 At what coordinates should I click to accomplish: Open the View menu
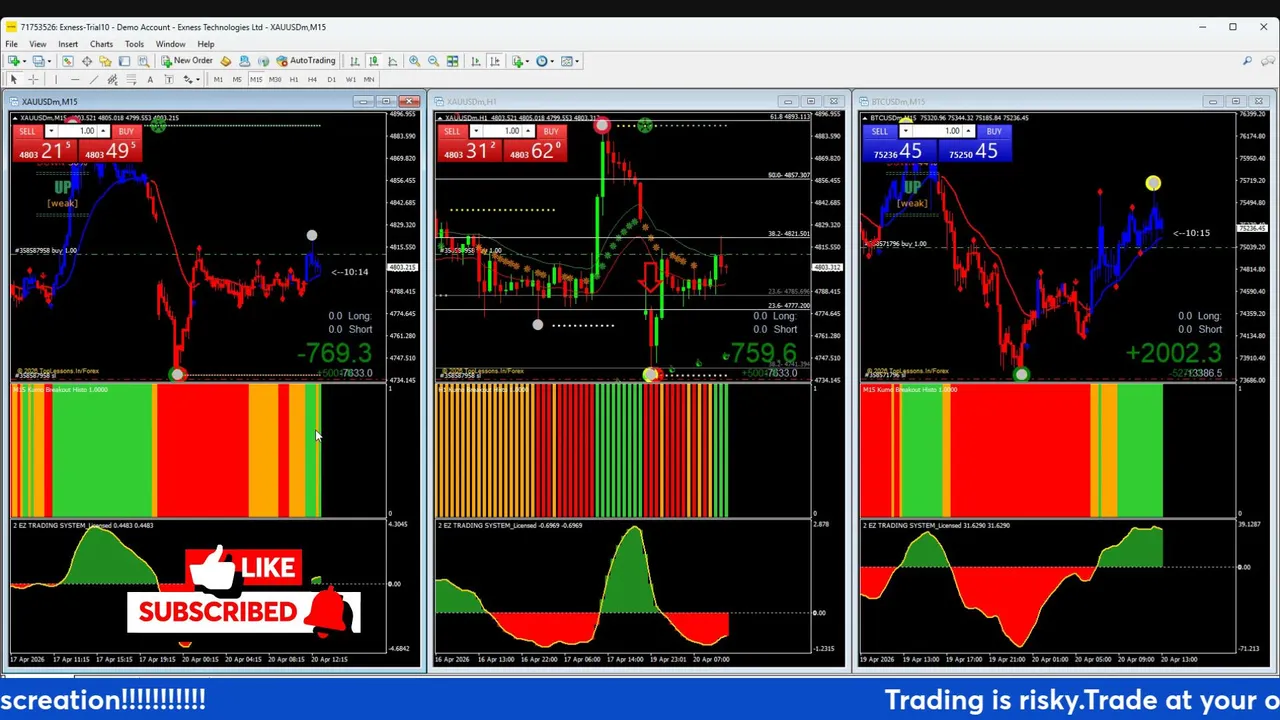(x=37, y=44)
